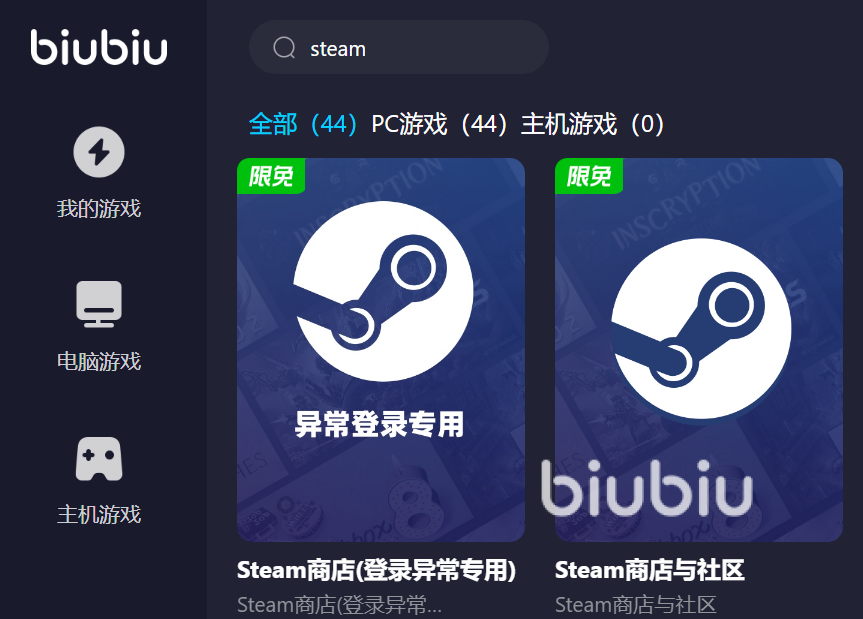Switch to the PC游戏 (44) tab
This screenshot has height=619, width=863.
[x=440, y=124]
